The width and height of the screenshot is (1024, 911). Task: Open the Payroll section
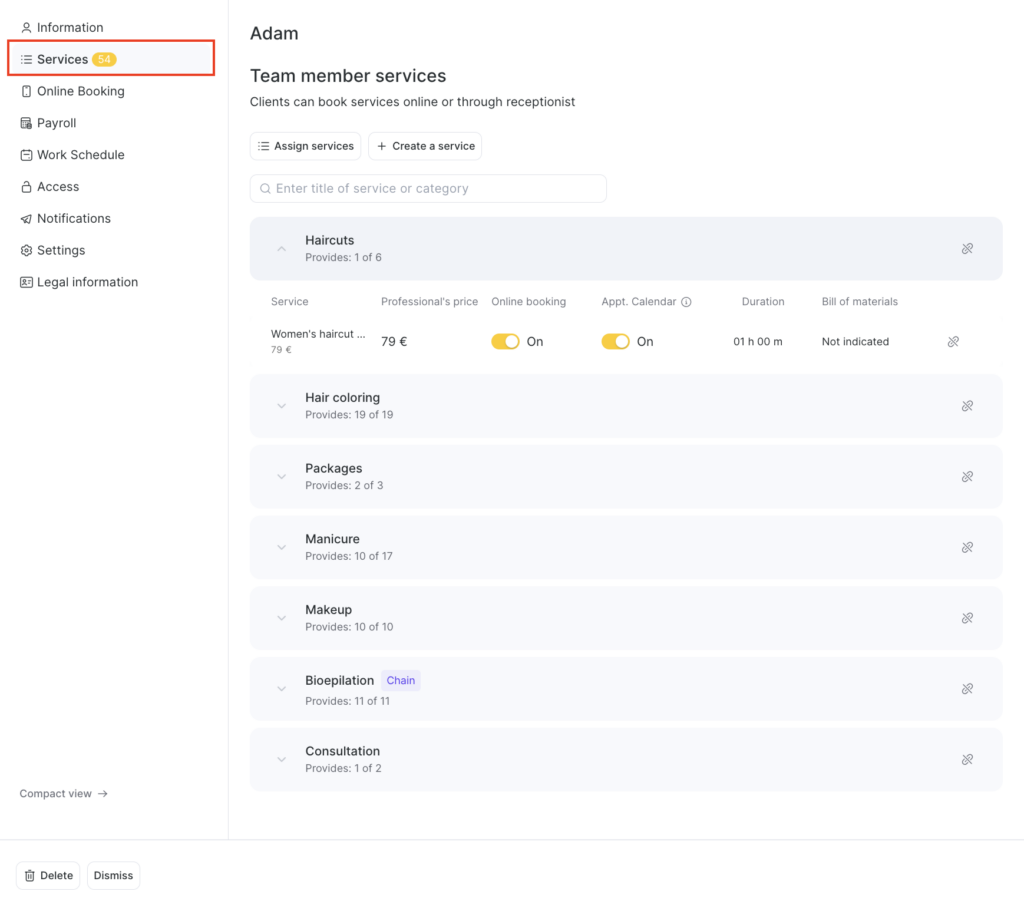click(x=56, y=123)
